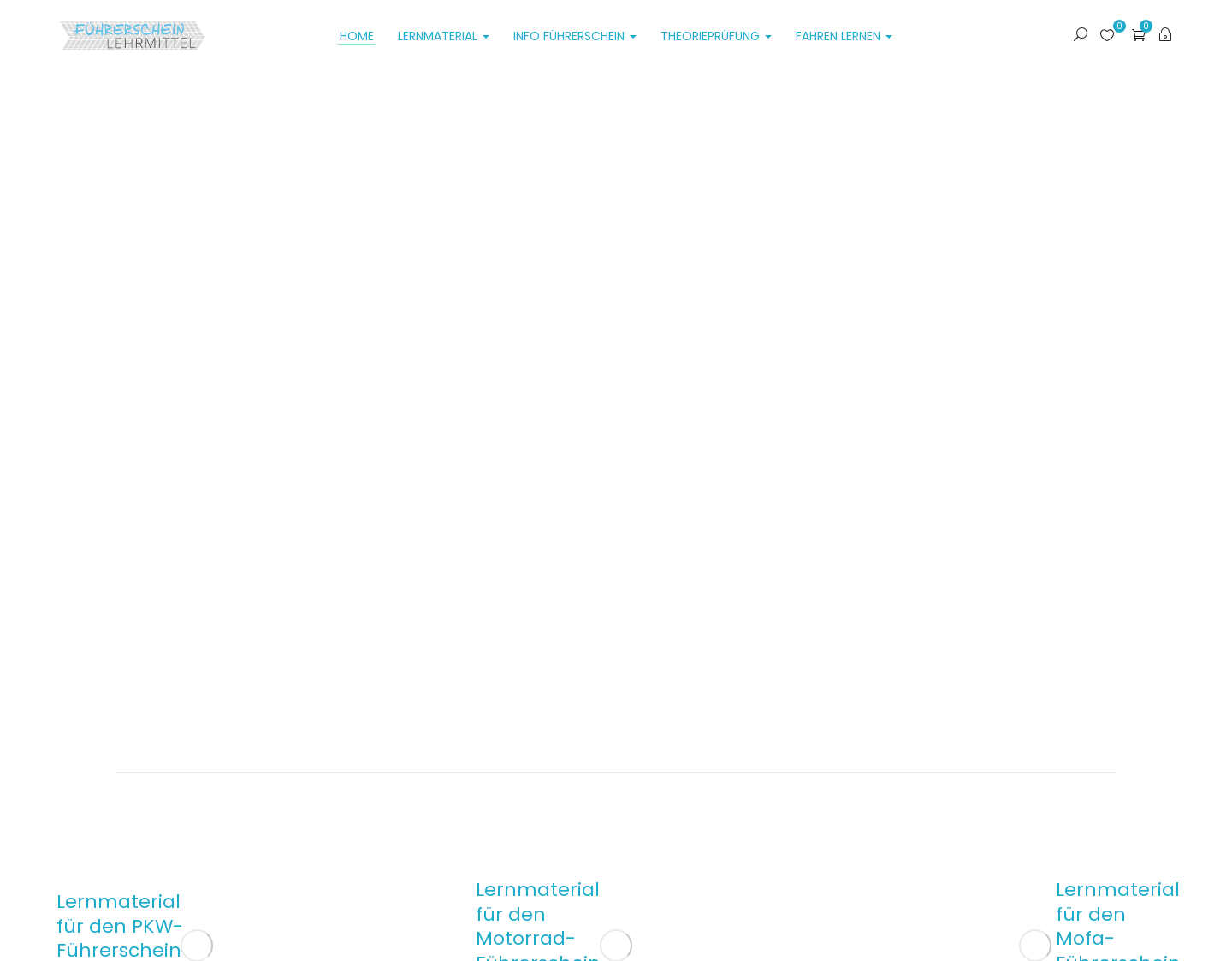Click the round button beside Mofa-Führerschein
Image resolution: width=1232 pixels, height=961 pixels.
click(x=1035, y=946)
